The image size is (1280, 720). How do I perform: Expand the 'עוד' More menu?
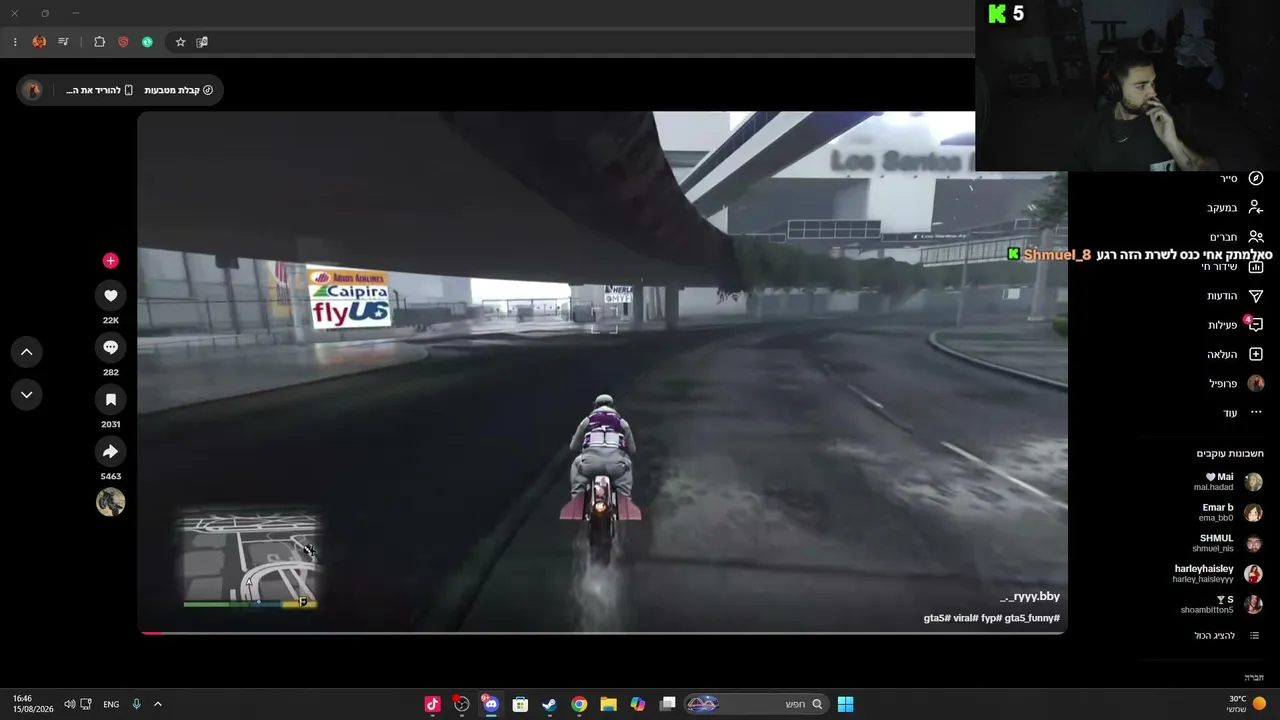click(1243, 413)
